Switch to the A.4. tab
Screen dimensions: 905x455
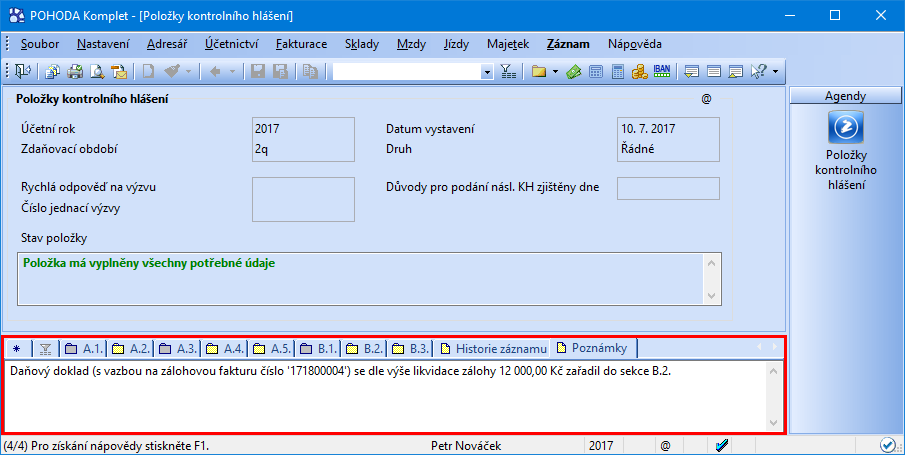click(x=225, y=348)
